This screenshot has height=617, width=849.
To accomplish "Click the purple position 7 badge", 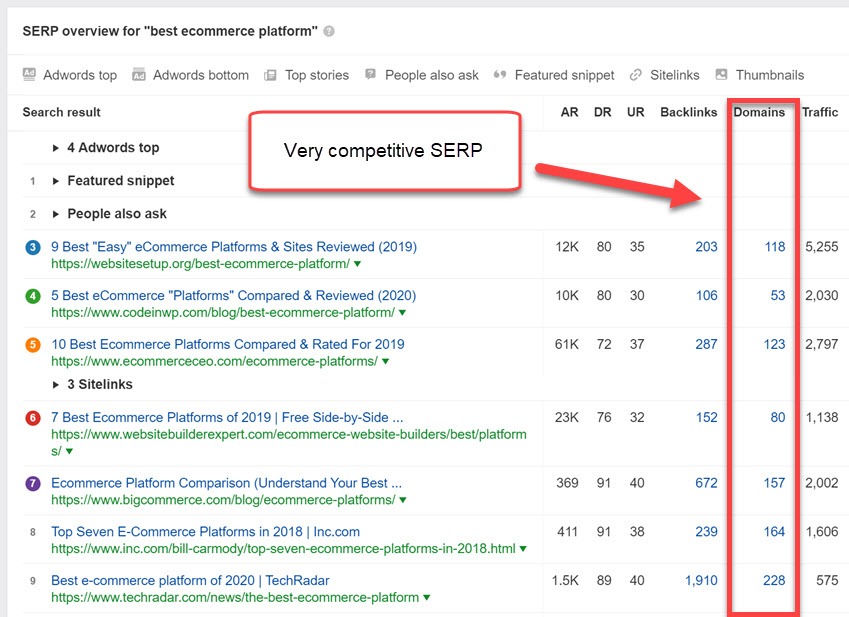I will coord(33,483).
